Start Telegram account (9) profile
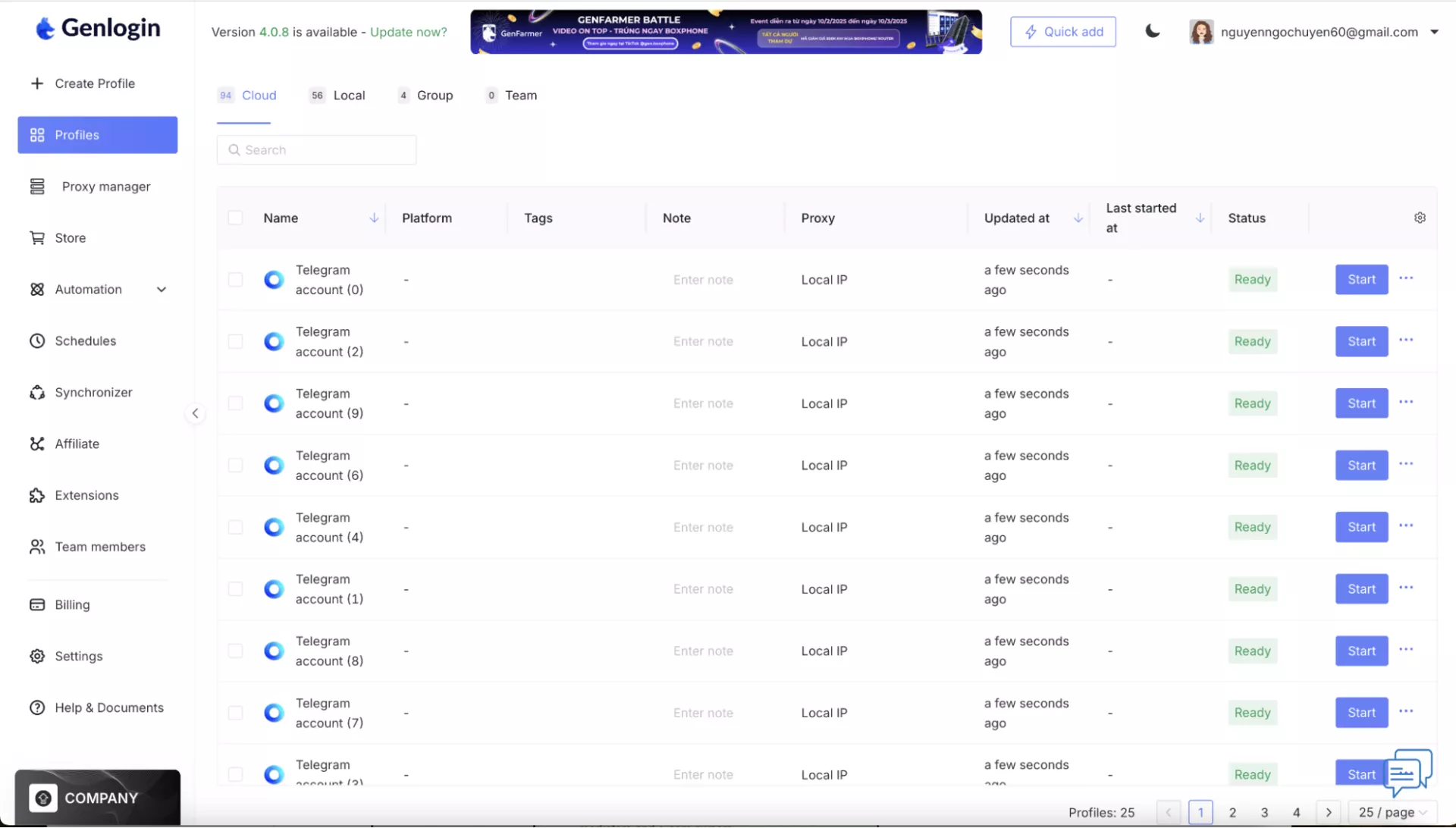This screenshot has width=1456, height=828. [1361, 403]
